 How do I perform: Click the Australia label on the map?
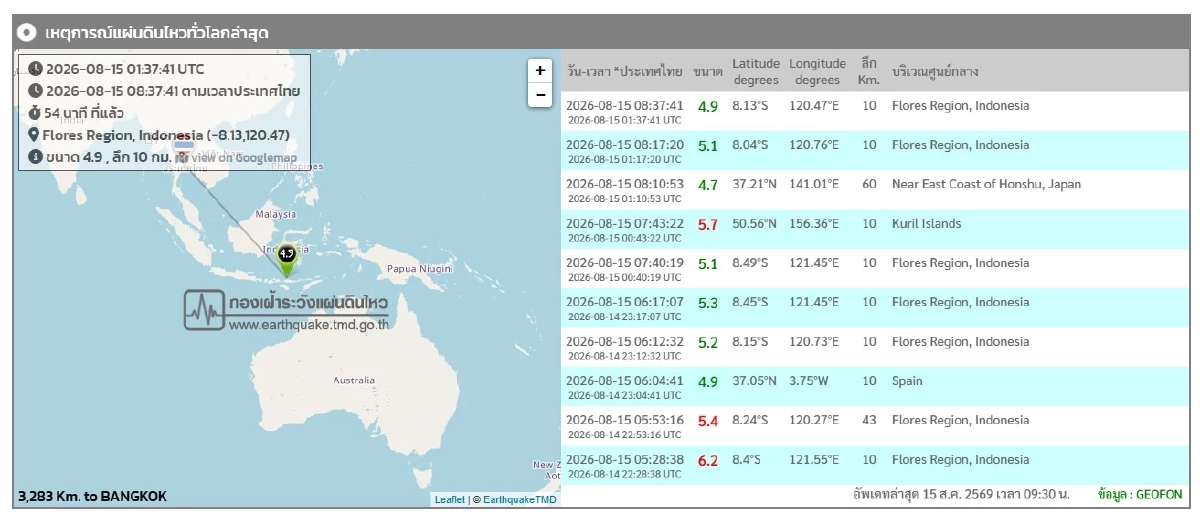pos(354,381)
